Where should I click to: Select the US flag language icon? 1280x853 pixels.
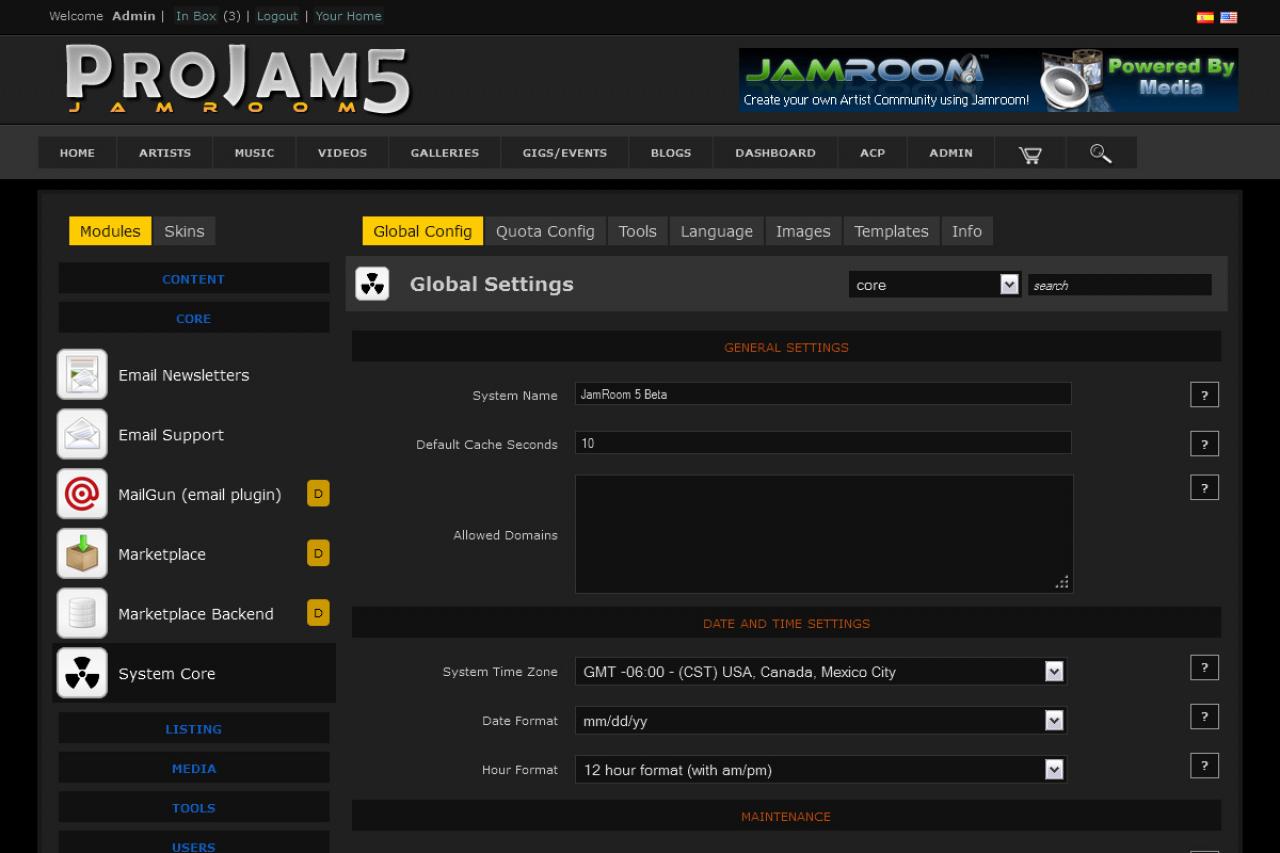click(1229, 17)
